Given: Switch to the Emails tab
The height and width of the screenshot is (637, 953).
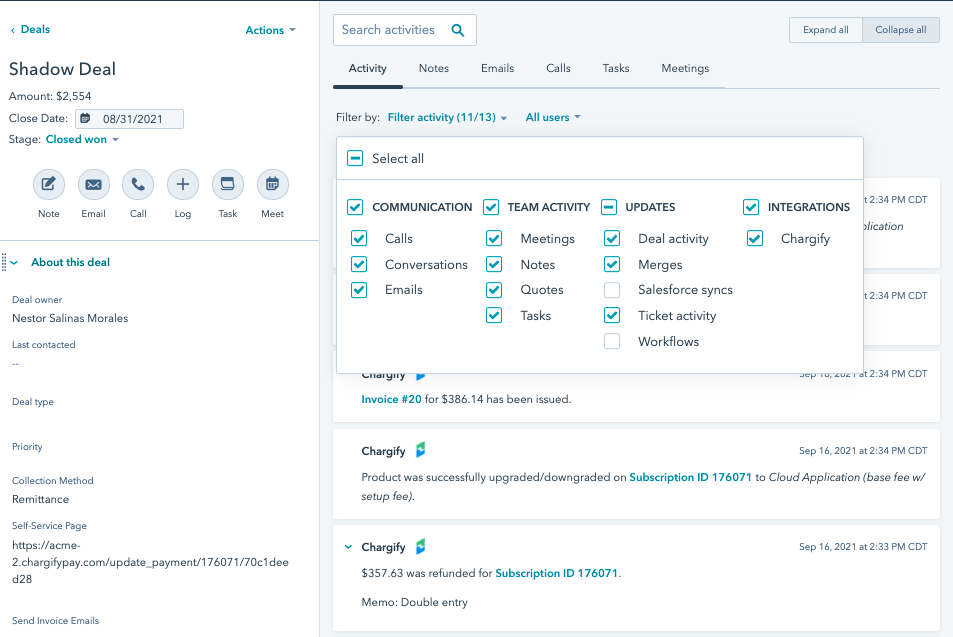Looking at the screenshot, I should click(x=497, y=69).
